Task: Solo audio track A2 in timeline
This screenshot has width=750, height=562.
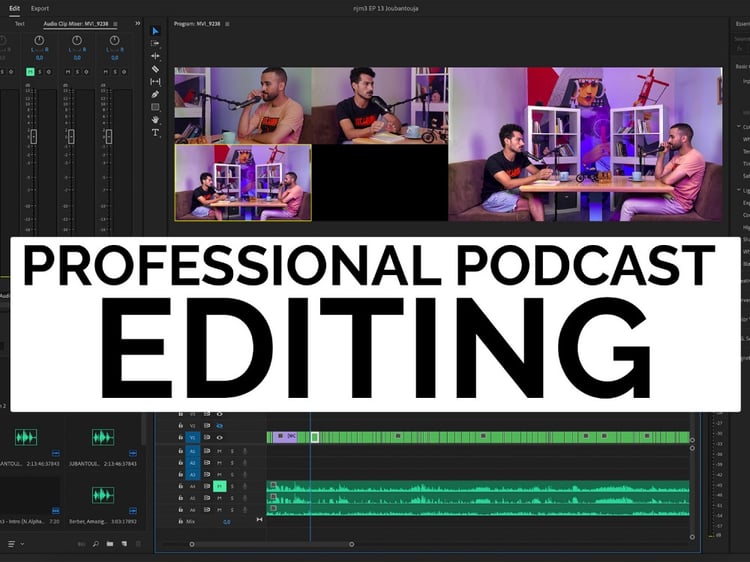Action: [232, 463]
